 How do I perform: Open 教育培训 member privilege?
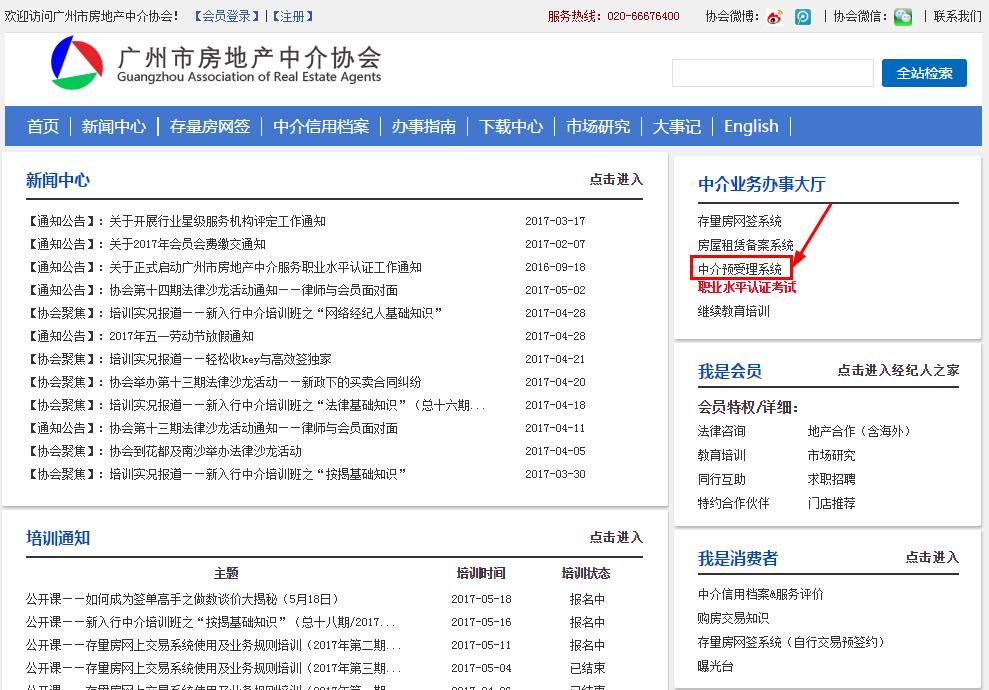point(722,455)
